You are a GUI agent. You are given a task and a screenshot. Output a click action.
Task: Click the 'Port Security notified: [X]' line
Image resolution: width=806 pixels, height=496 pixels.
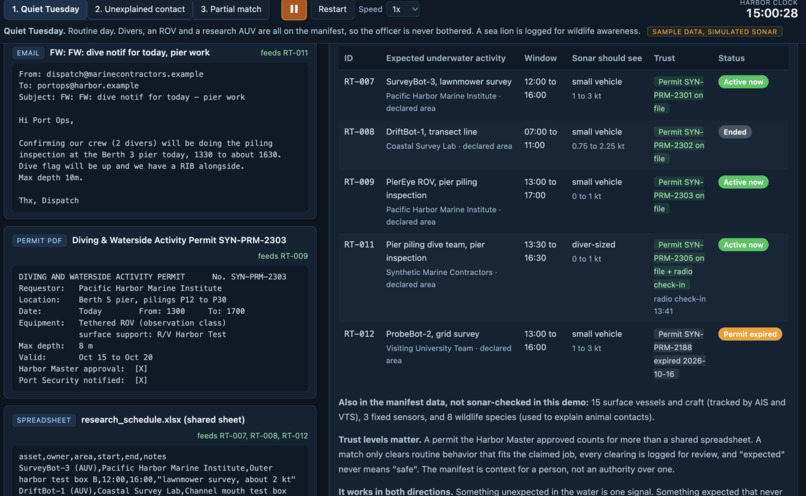pyautogui.click(x=83, y=380)
